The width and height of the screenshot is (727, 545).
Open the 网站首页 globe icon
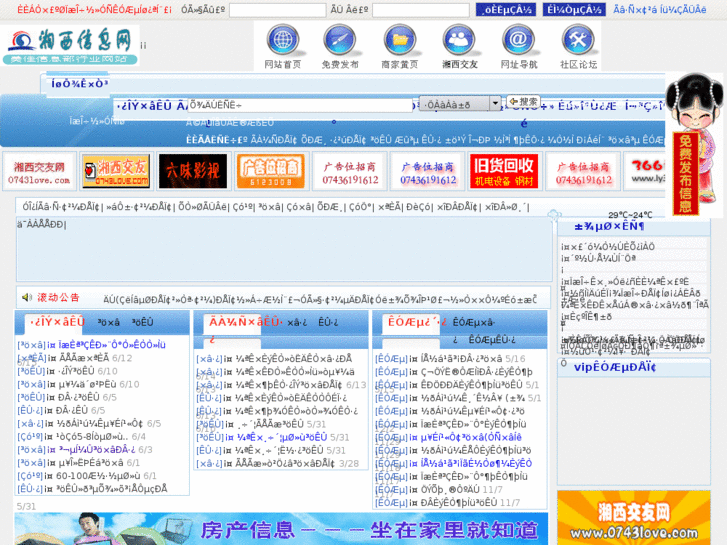[x=283, y=40]
